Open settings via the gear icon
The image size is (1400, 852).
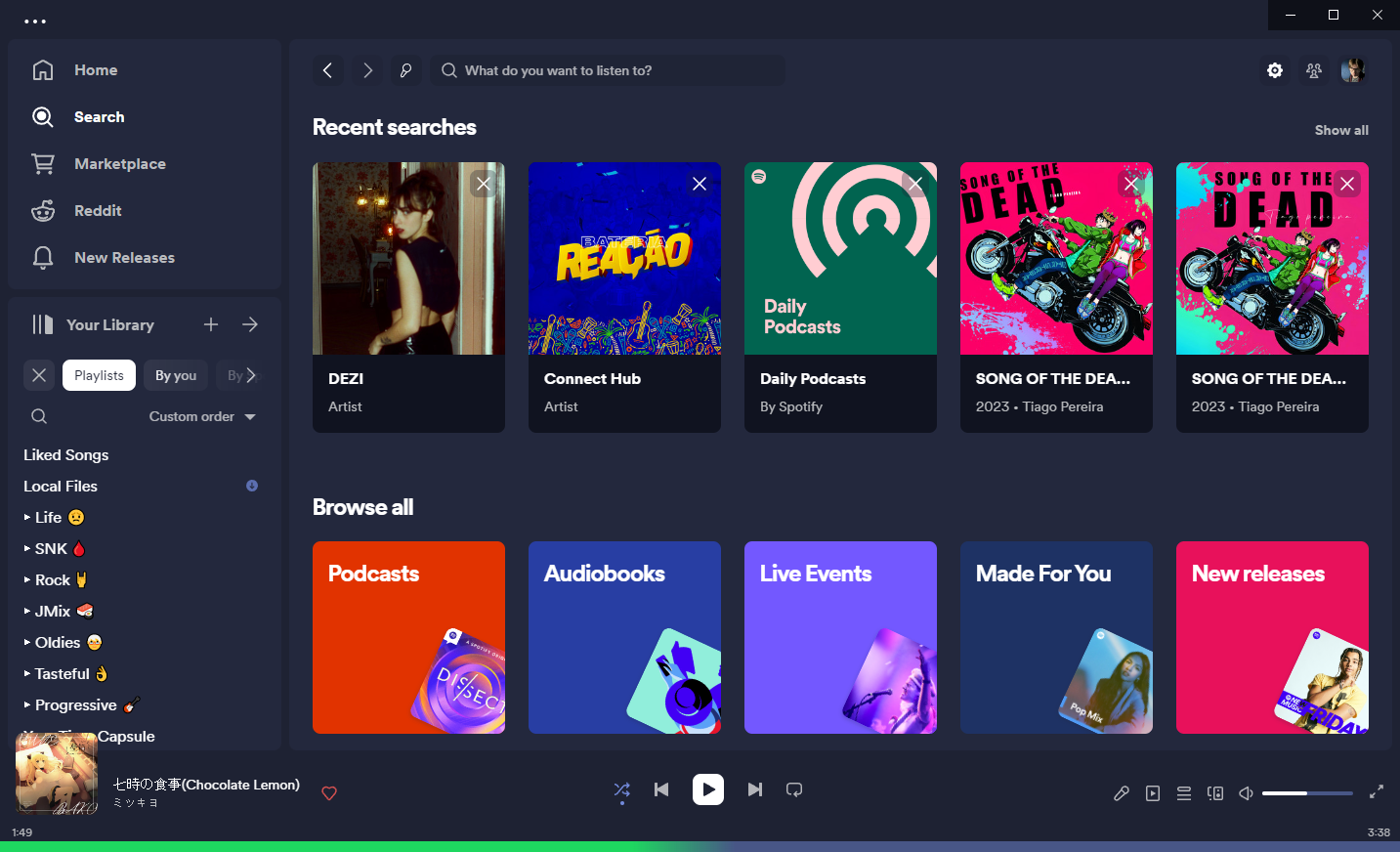(1275, 70)
